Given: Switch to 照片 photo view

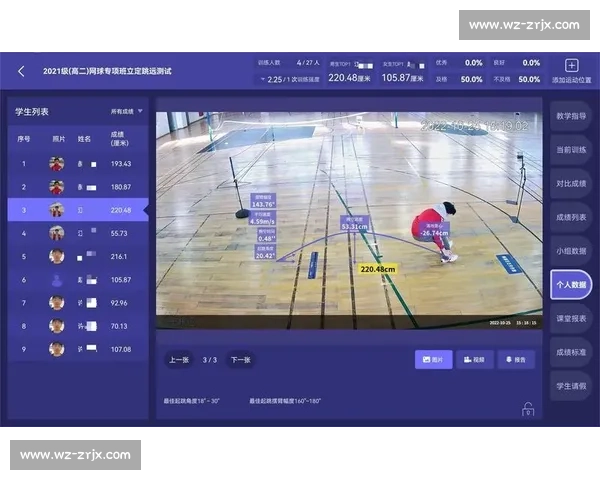Looking at the screenshot, I should click(x=433, y=359).
